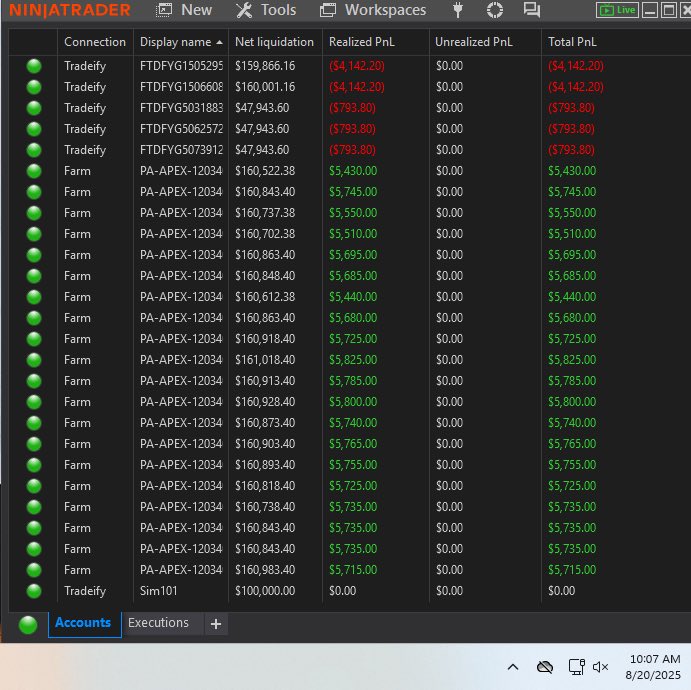
Task: Click total PnL $5,785.00
Action: pos(572,381)
